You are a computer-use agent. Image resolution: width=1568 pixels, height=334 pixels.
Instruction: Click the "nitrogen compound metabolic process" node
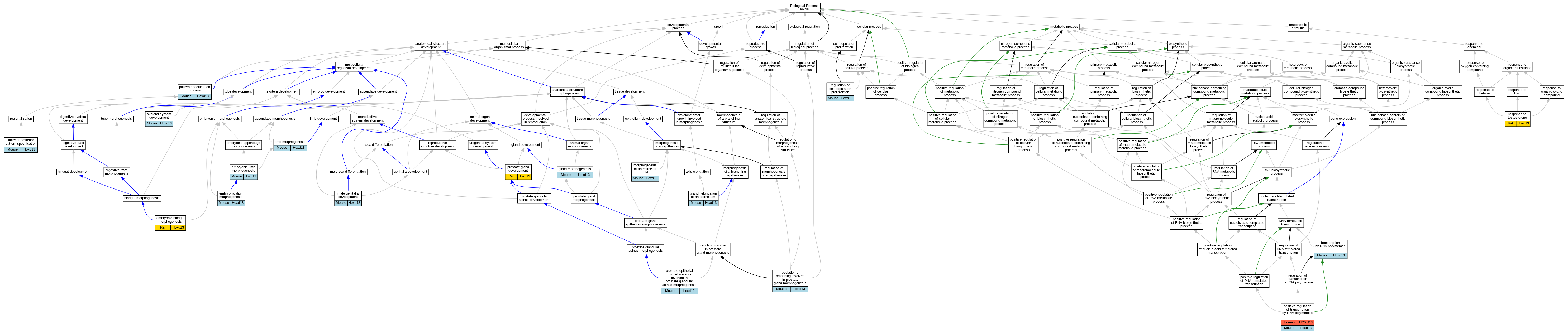click(x=1015, y=46)
